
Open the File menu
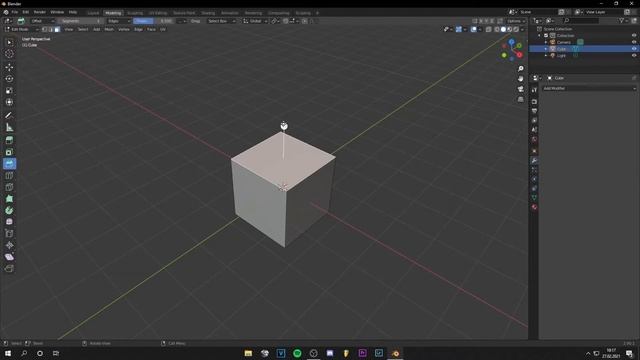(15, 12)
